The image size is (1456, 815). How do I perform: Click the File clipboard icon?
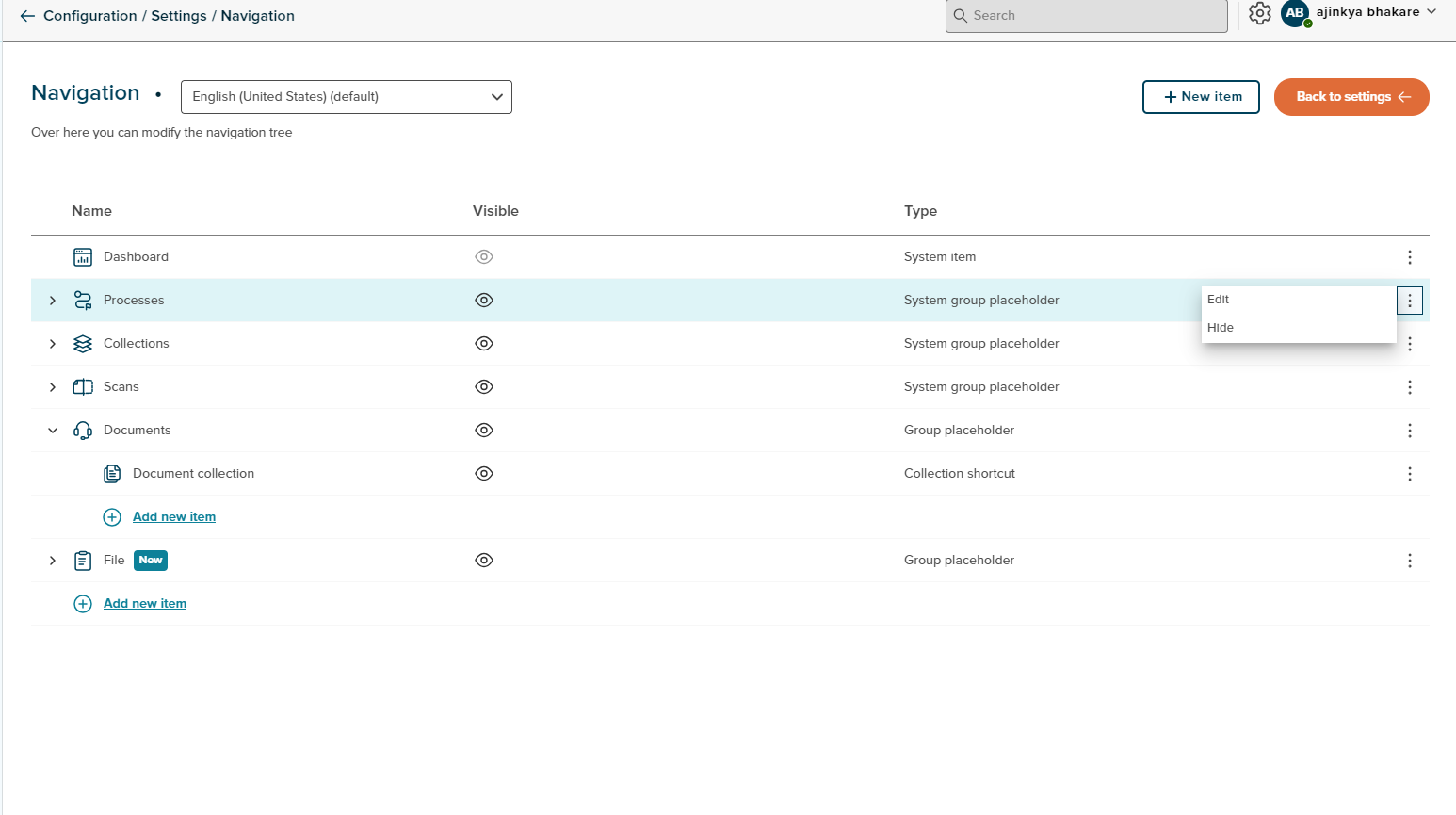click(x=82, y=560)
